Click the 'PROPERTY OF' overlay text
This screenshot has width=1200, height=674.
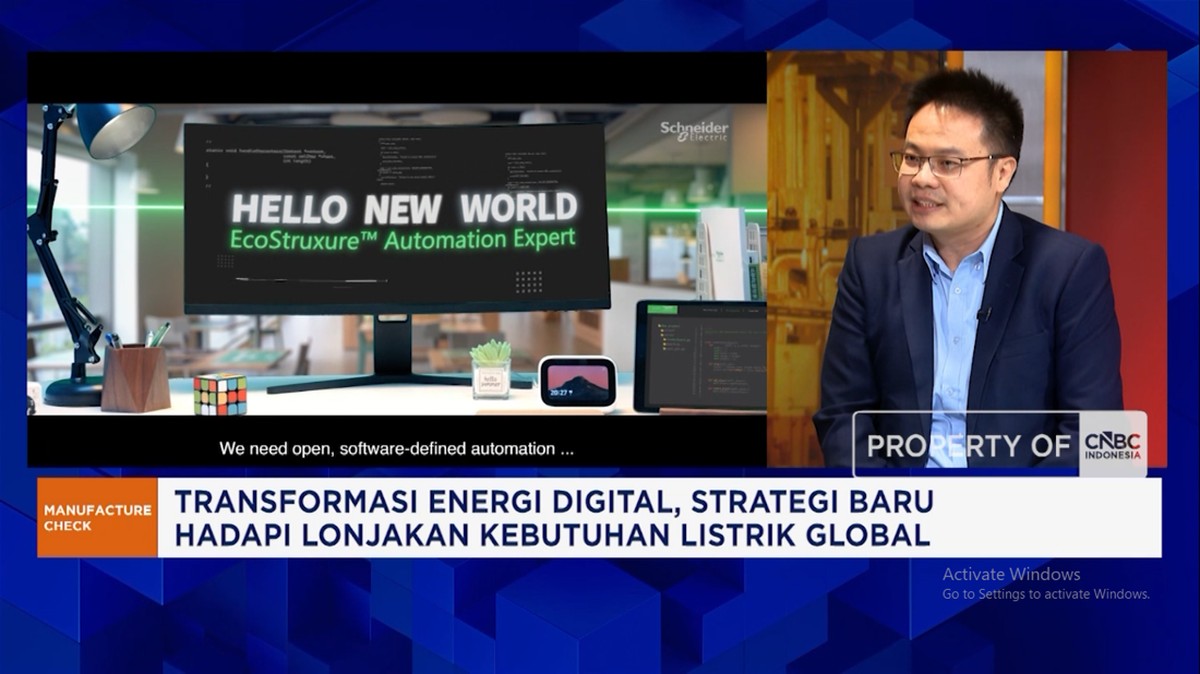[x=969, y=446]
